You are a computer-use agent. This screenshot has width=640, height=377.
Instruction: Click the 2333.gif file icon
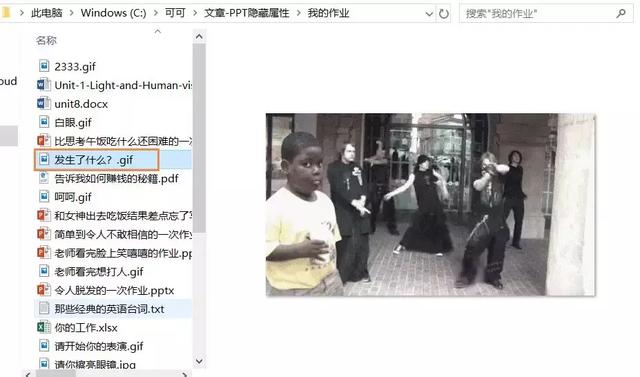pos(44,66)
